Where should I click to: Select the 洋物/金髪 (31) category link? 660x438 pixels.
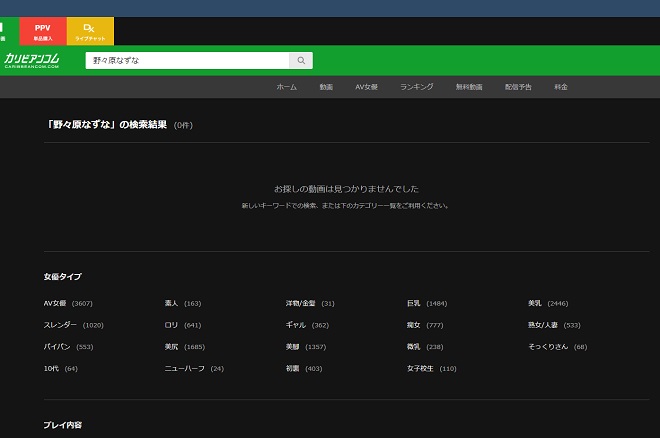point(310,303)
